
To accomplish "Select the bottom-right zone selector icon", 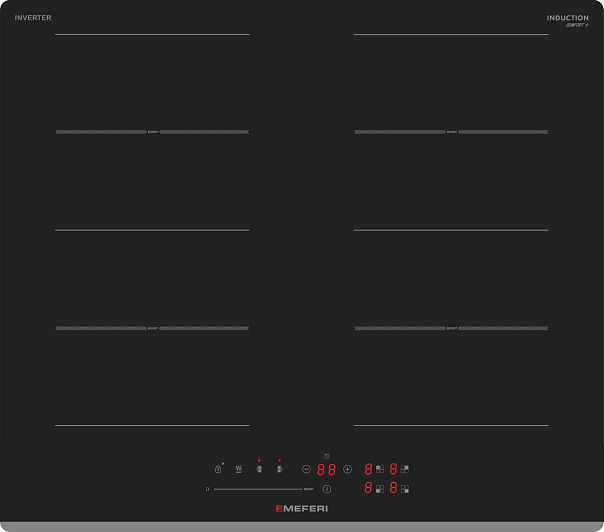I will click(405, 489).
